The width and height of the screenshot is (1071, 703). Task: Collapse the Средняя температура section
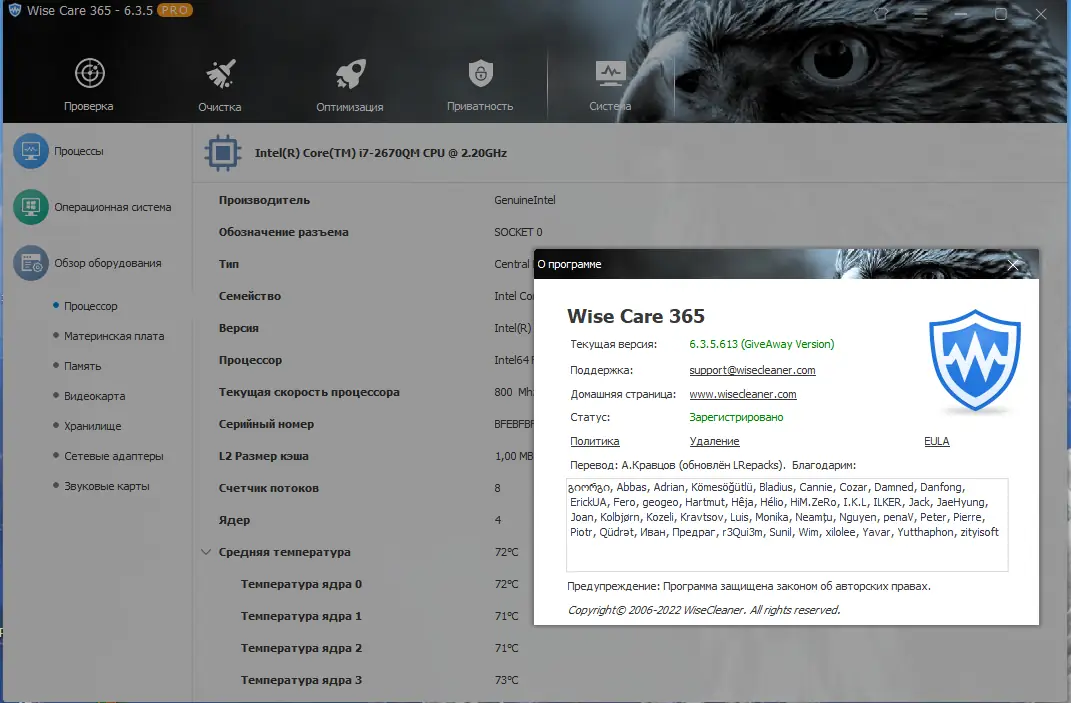(x=207, y=552)
